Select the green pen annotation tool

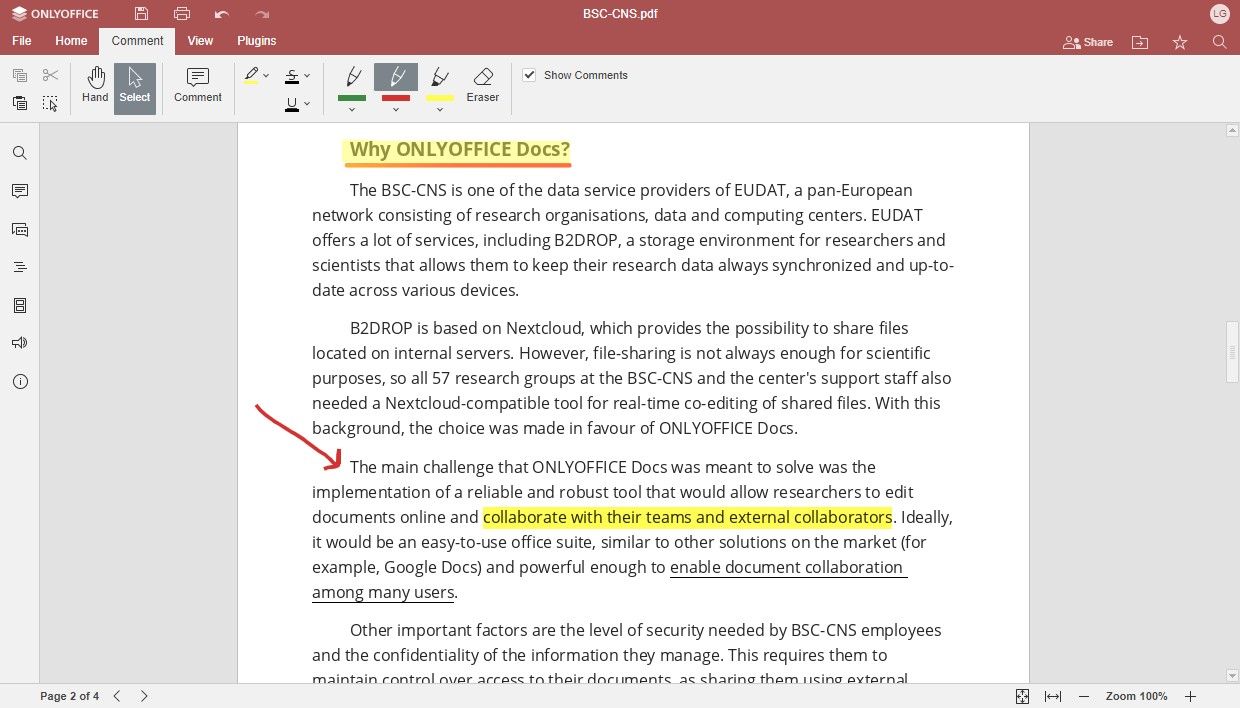[352, 76]
